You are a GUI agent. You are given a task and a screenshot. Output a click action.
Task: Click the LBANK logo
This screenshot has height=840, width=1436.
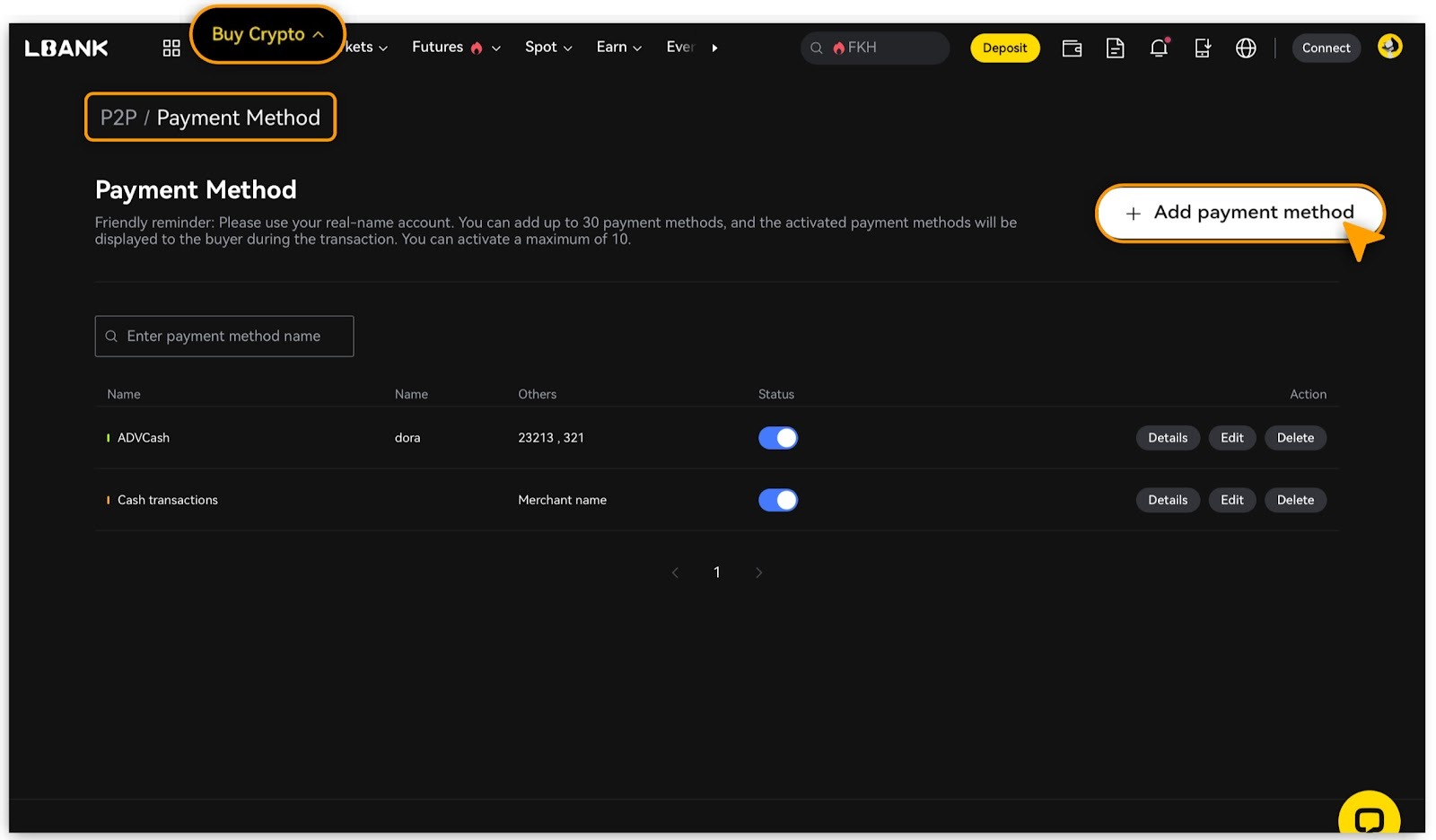(x=66, y=48)
